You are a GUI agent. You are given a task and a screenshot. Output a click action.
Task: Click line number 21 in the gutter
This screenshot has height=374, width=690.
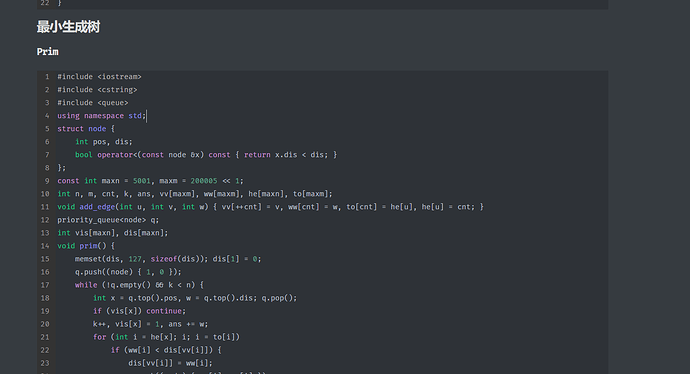(x=45, y=337)
